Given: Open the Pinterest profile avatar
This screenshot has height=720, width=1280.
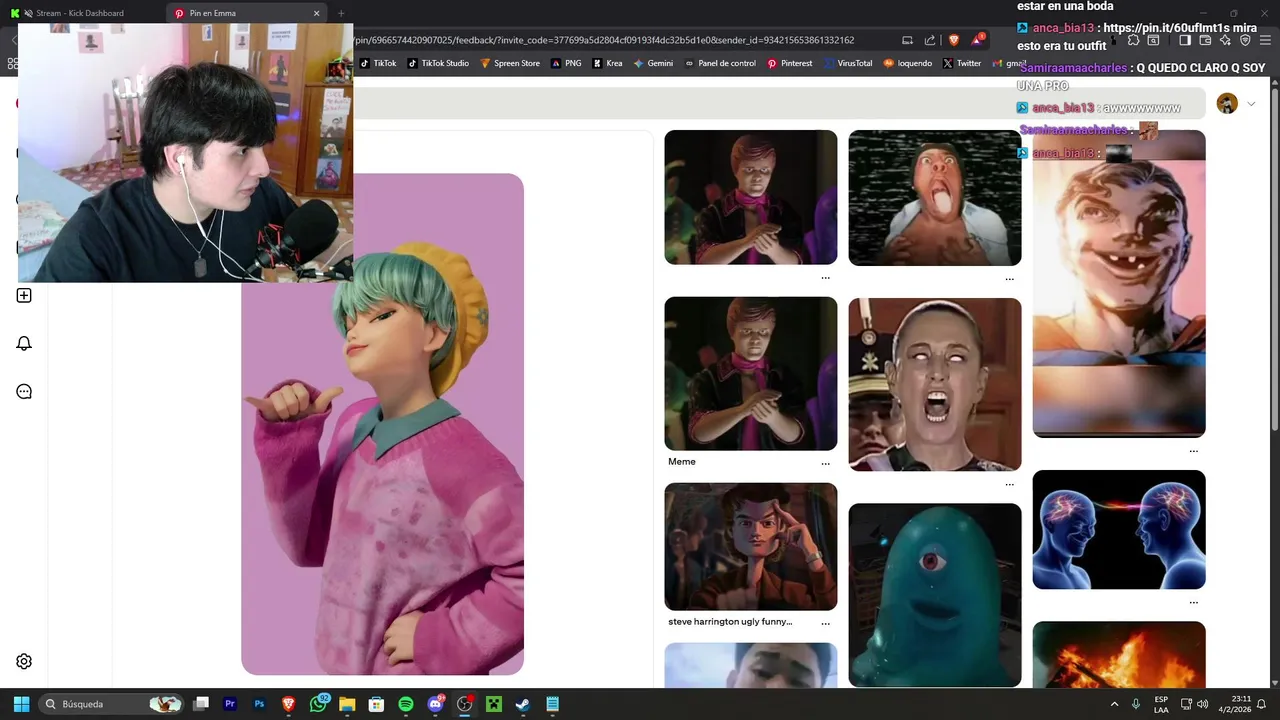Looking at the screenshot, I should tap(1227, 104).
